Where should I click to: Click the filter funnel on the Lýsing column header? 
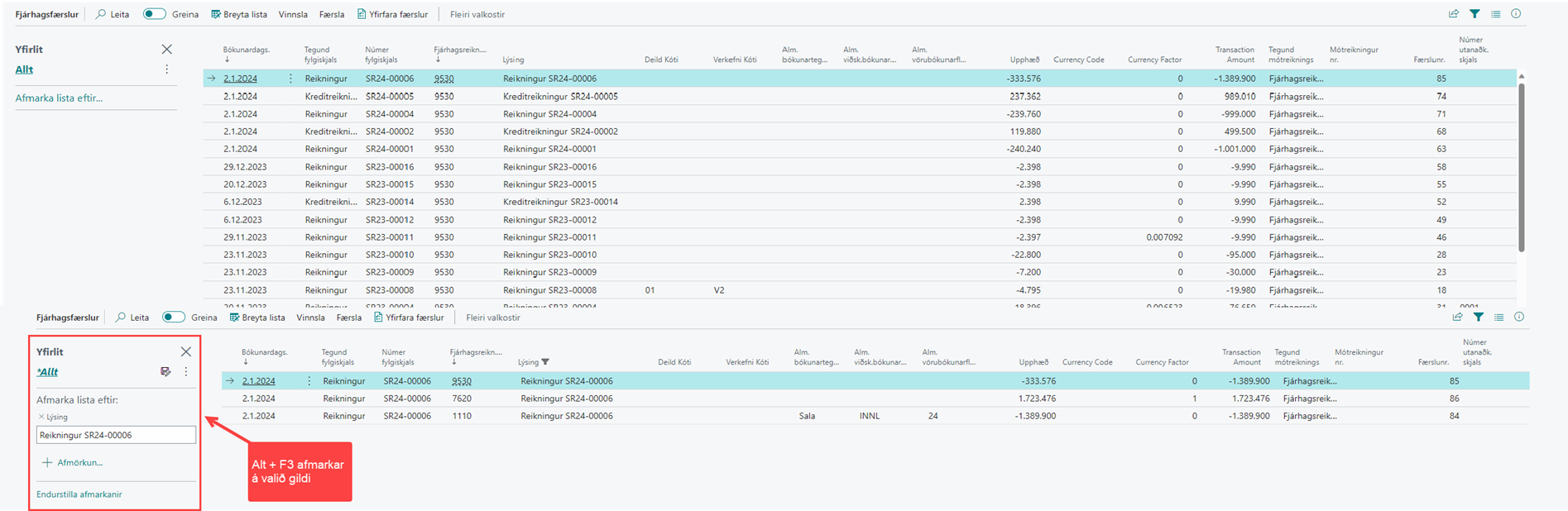point(545,362)
